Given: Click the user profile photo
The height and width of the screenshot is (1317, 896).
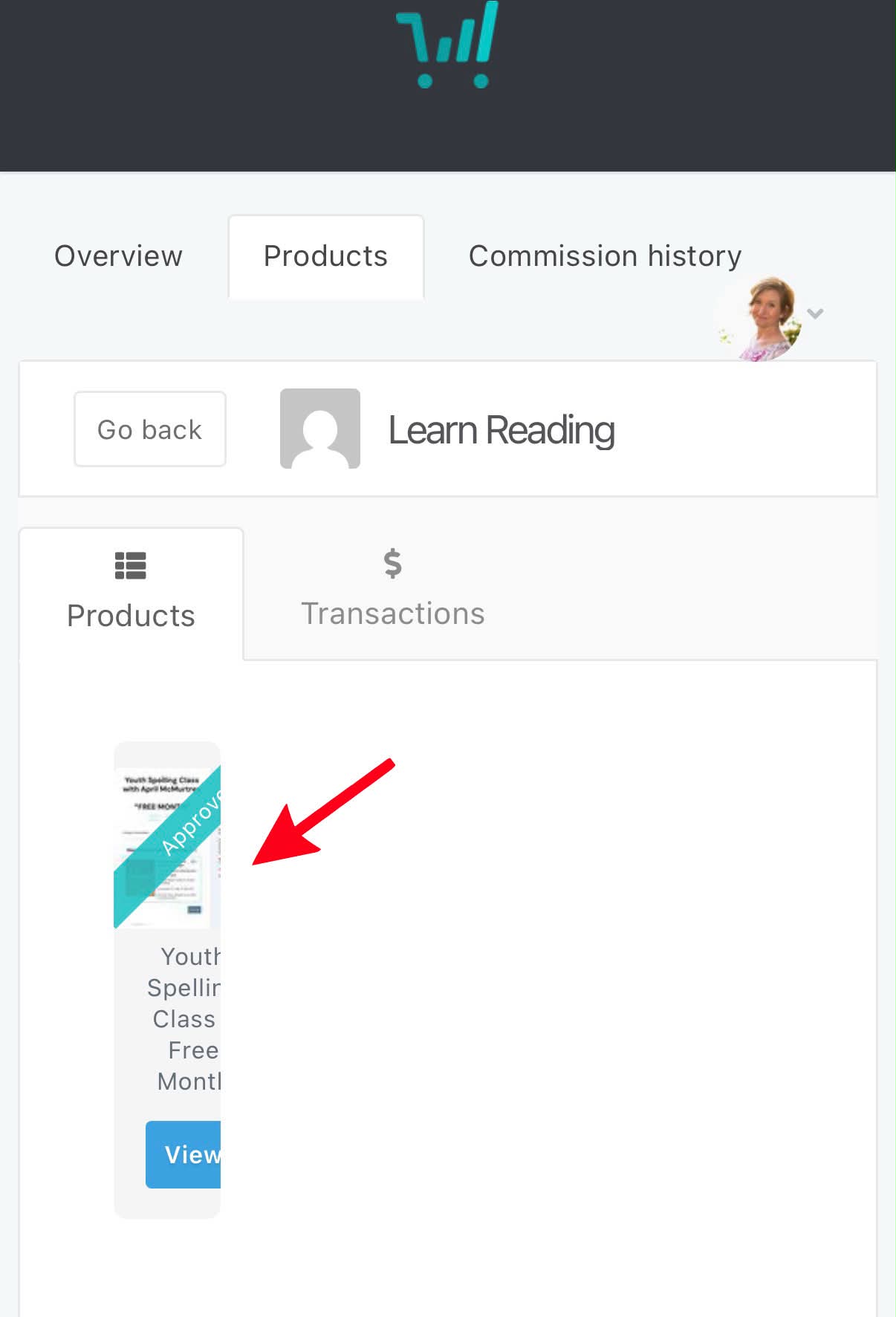Looking at the screenshot, I should click(759, 318).
